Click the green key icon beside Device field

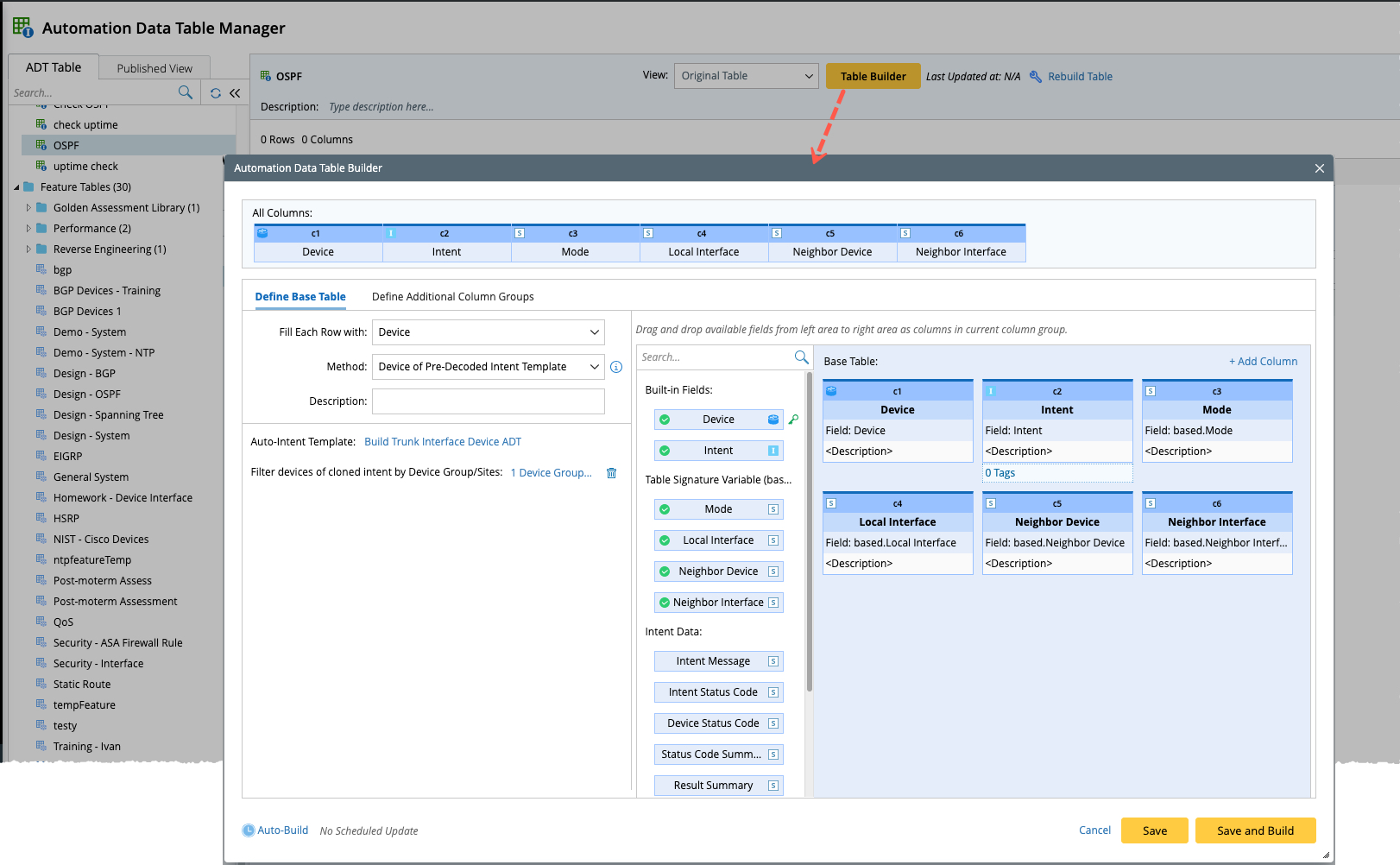tap(793, 420)
